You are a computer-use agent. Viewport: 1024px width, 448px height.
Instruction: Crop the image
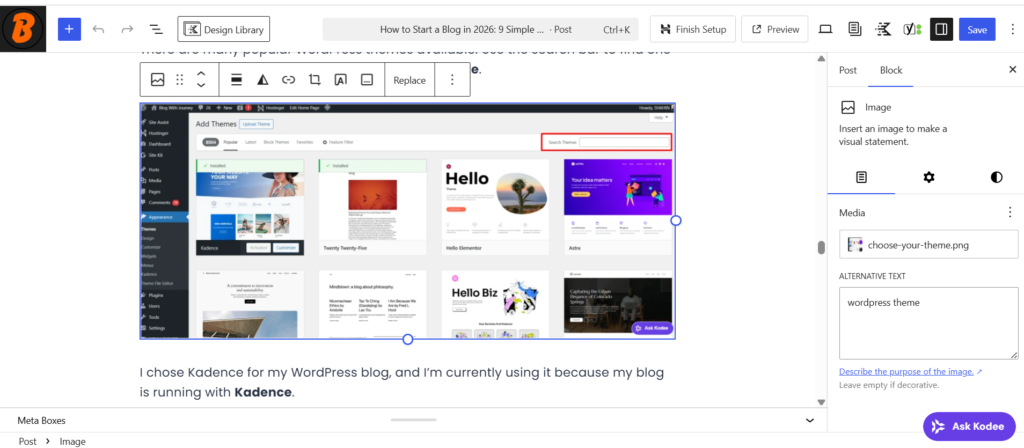315,80
